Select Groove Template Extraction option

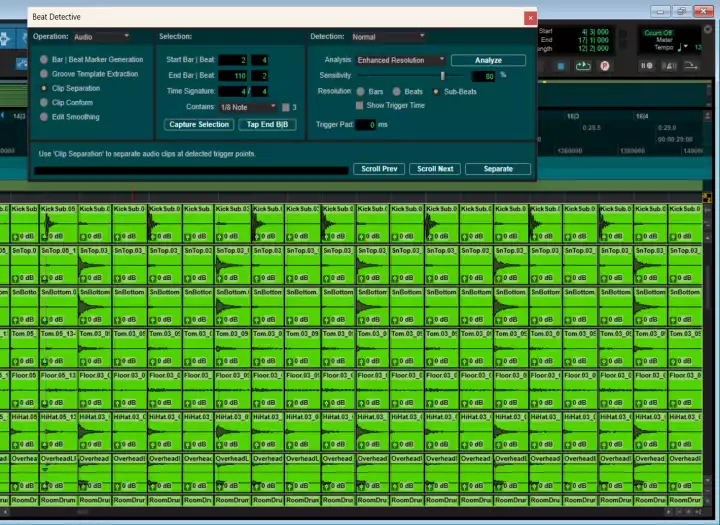[x=44, y=74]
